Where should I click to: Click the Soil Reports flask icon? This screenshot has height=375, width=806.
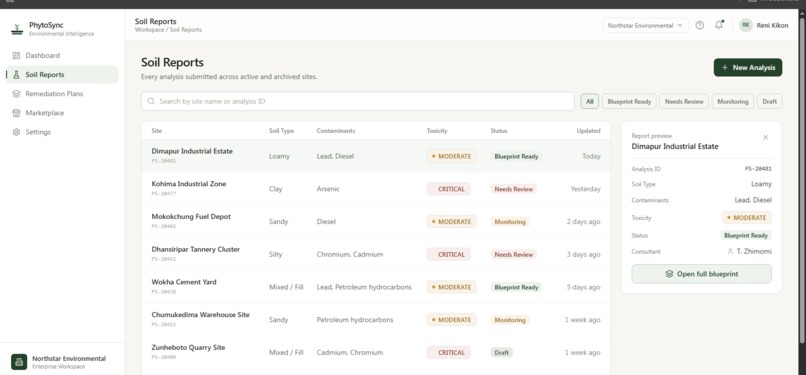[16, 74]
